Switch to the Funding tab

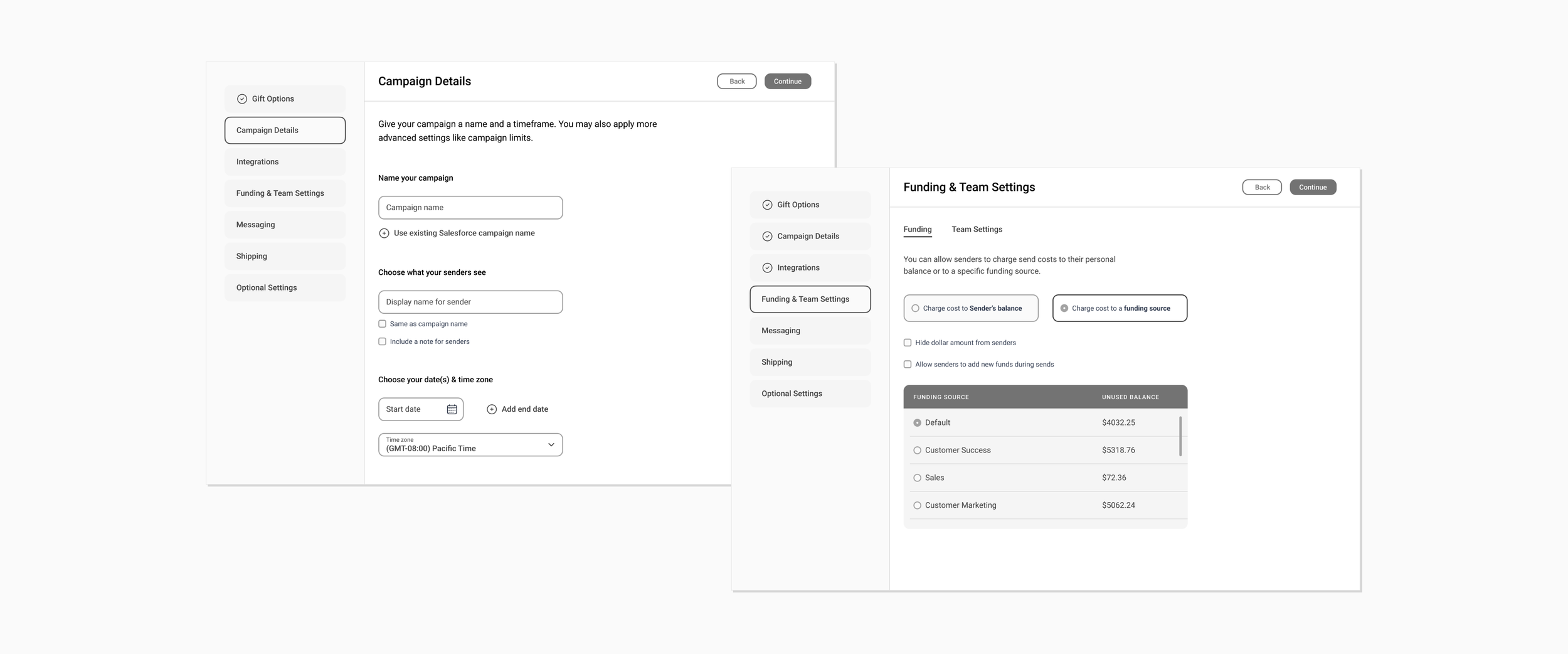917,230
